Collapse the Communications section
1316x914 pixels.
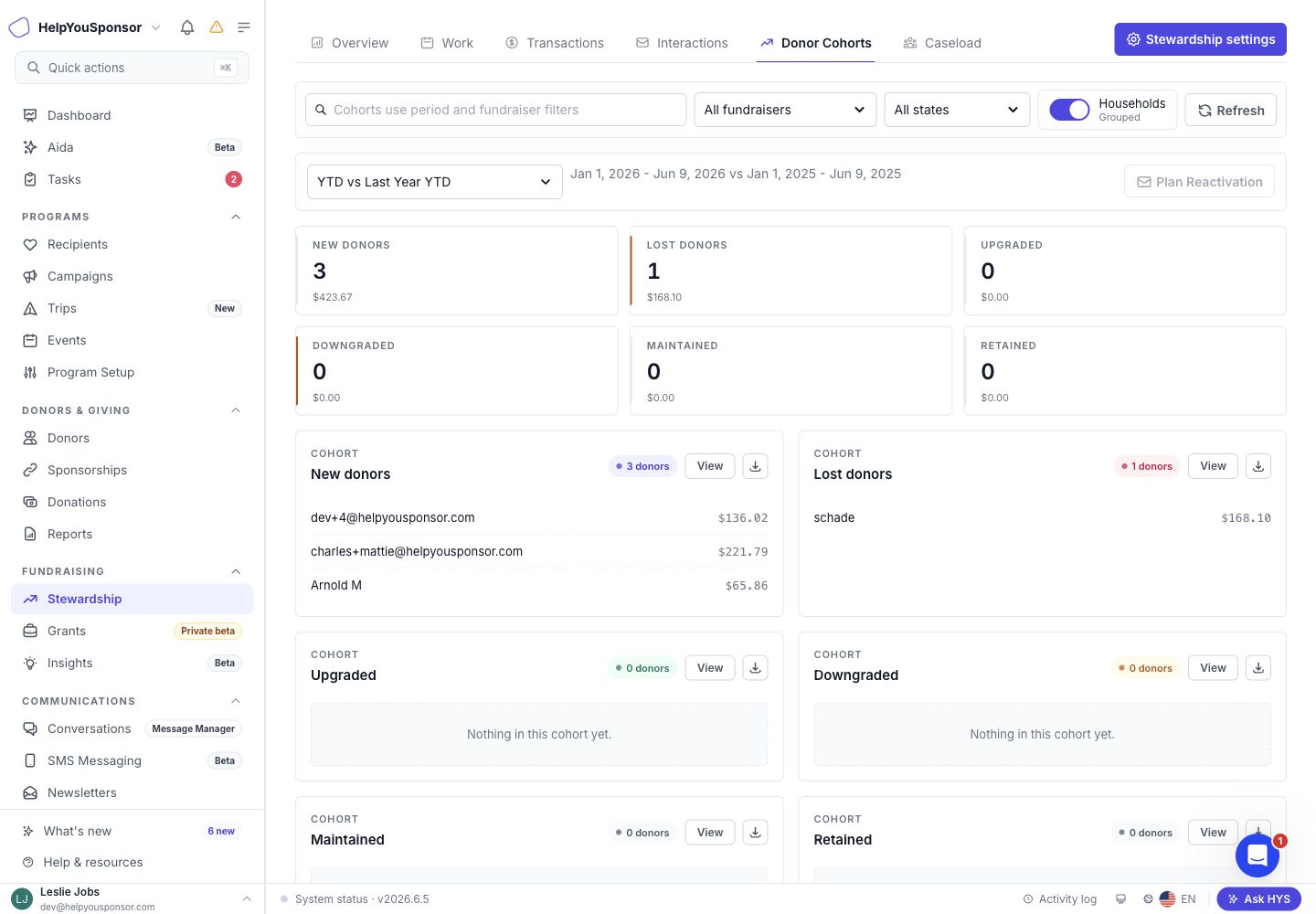pyautogui.click(x=236, y=701)
